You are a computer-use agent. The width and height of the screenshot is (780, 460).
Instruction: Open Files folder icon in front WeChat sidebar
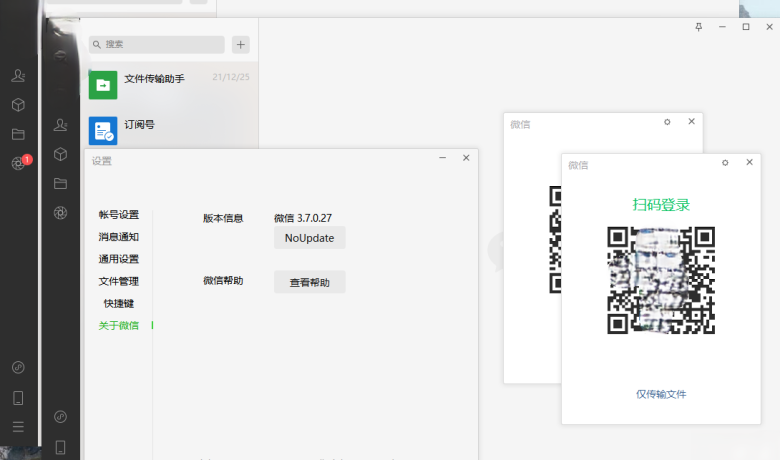coord(61,184)
